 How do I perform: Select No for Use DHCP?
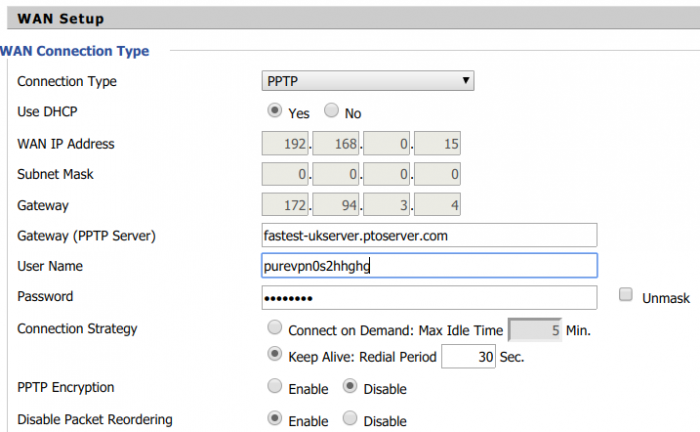click(331, 110)
